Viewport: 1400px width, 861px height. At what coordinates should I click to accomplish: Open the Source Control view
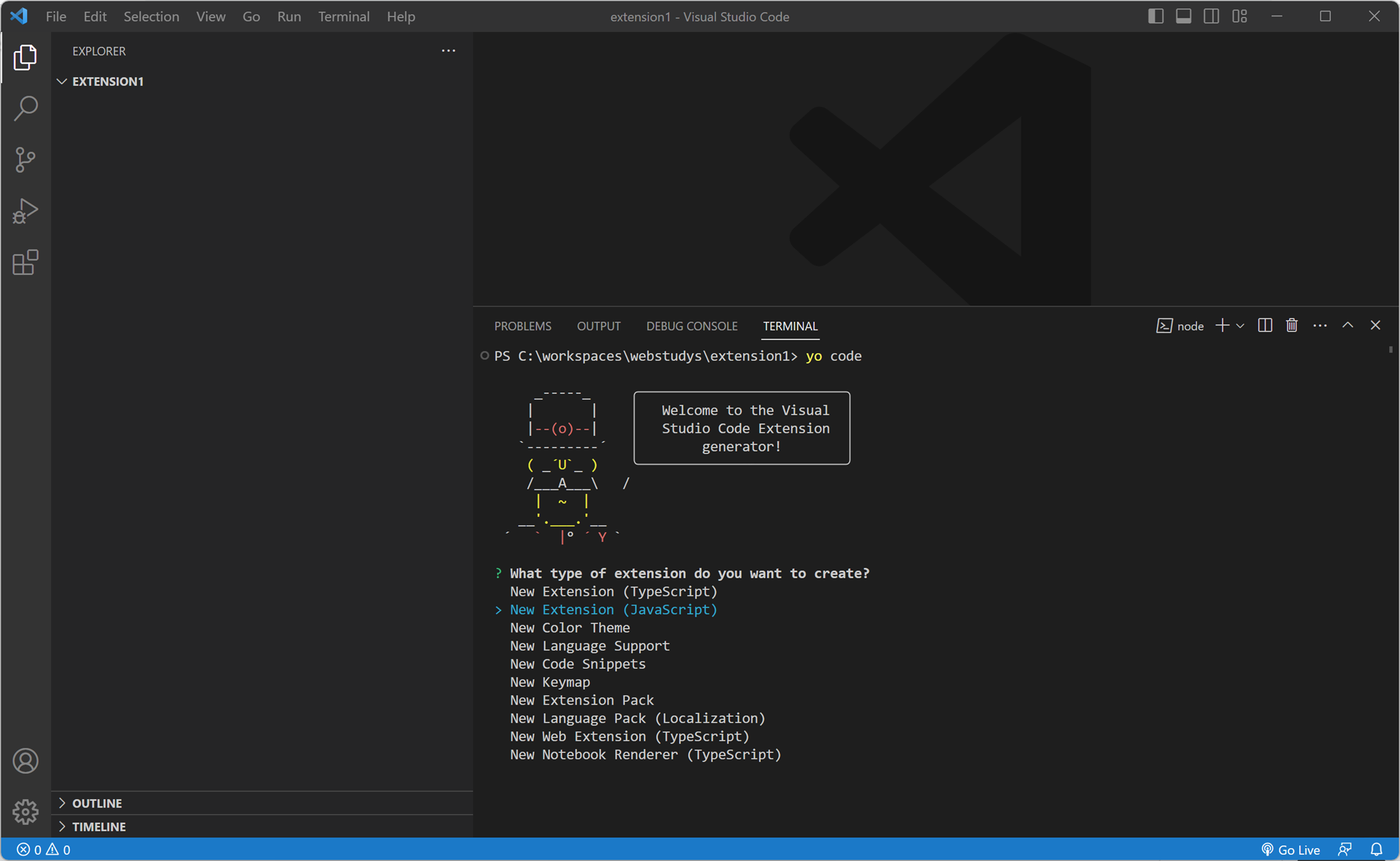pyautogui.click(x=25, y=160)
